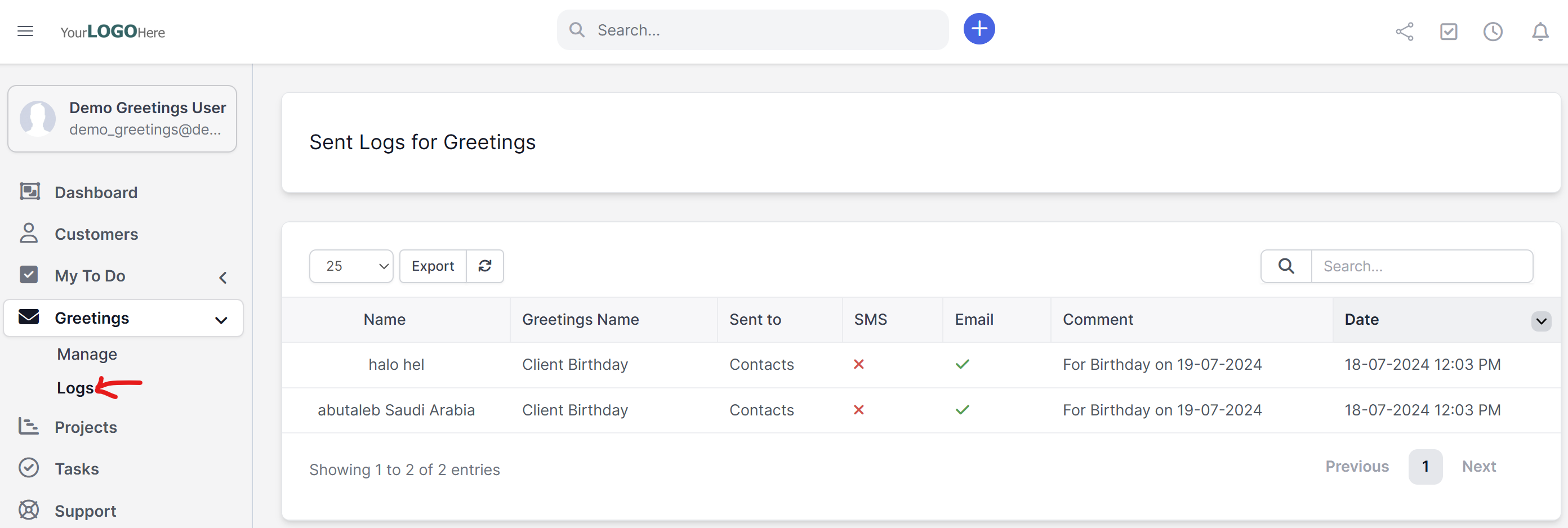Click the Export button
1568x528 pixels.
432,266
